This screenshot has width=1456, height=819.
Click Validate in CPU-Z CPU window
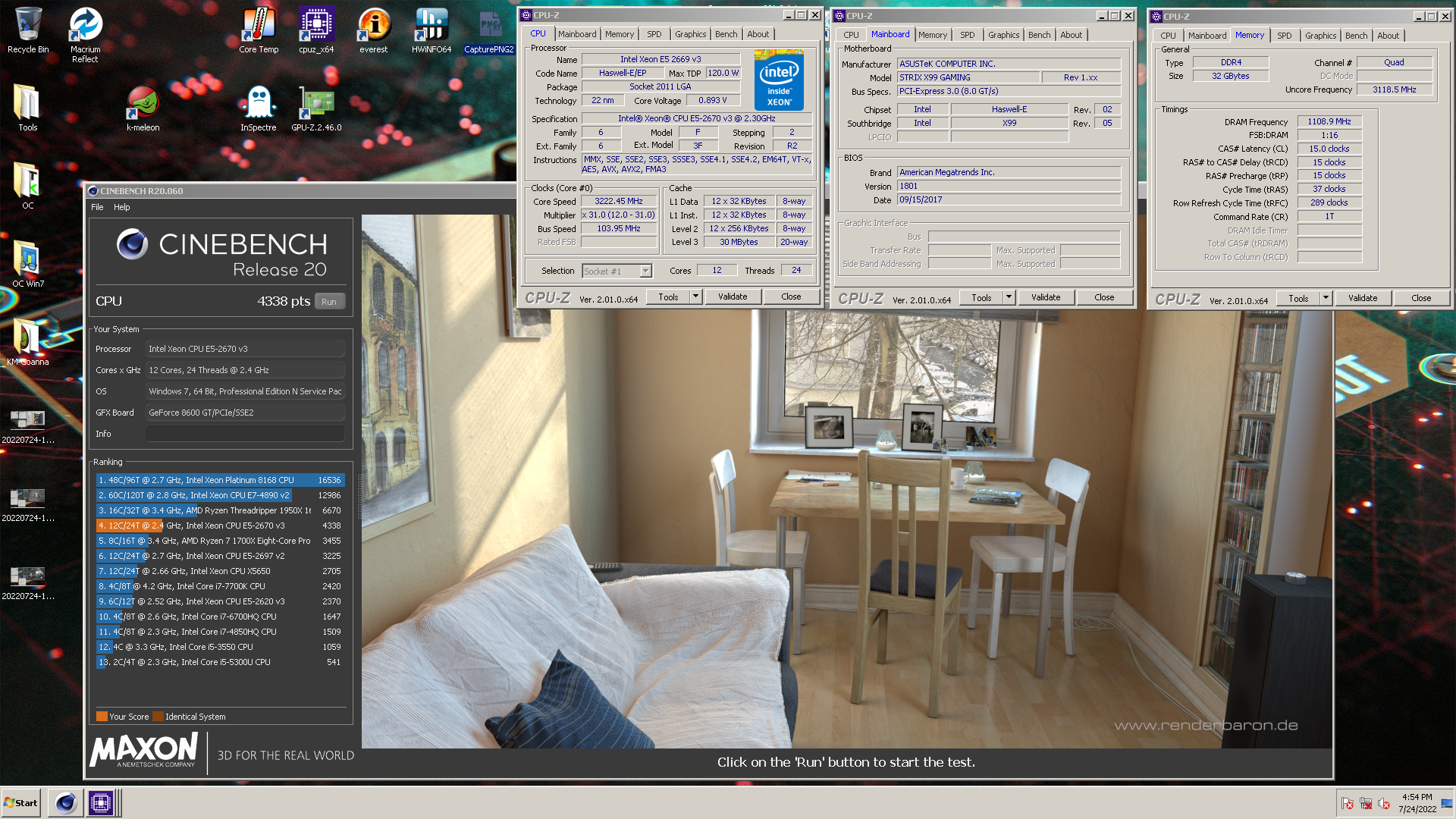pyautogui.click(x=733, y=297)
